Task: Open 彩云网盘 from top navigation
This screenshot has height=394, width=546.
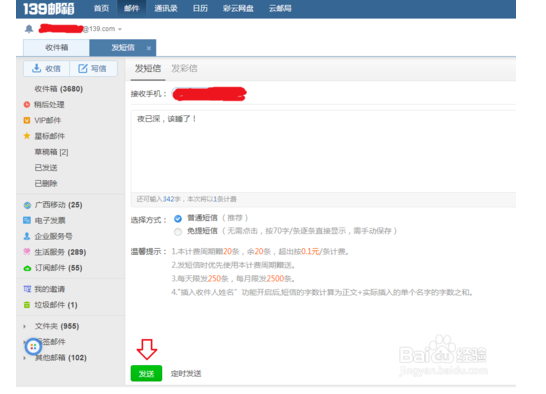Action: pyautogui.click(x=238, y=8)
